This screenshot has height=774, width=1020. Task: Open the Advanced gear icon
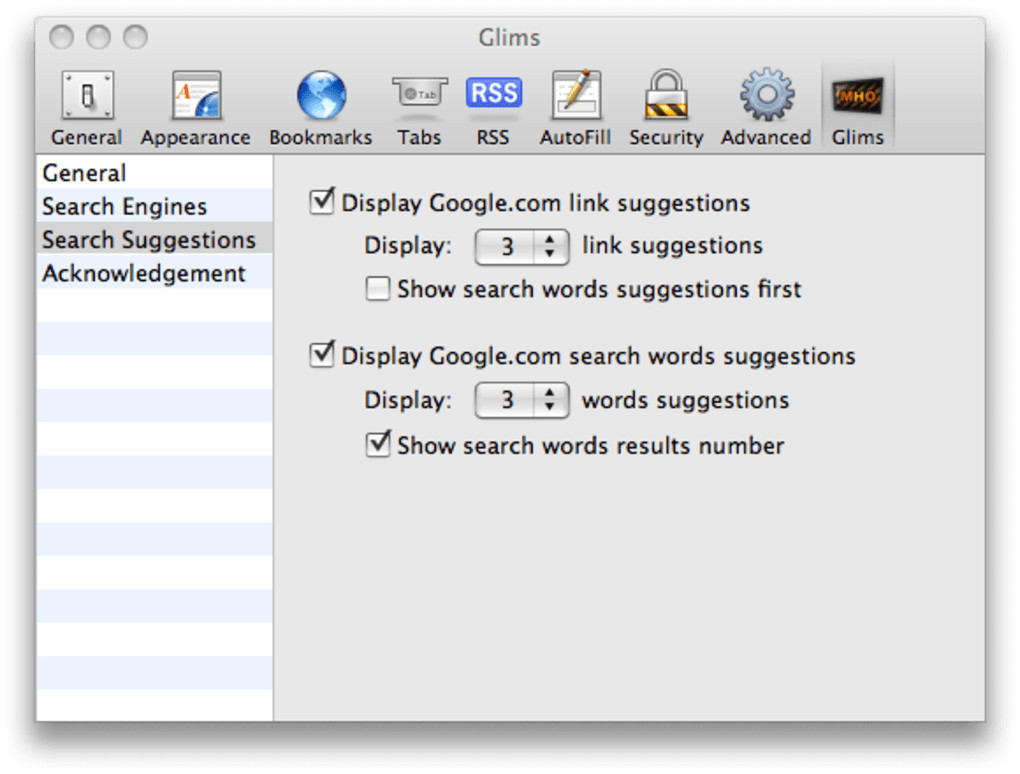pyautogui.click(x=766, y=98)
